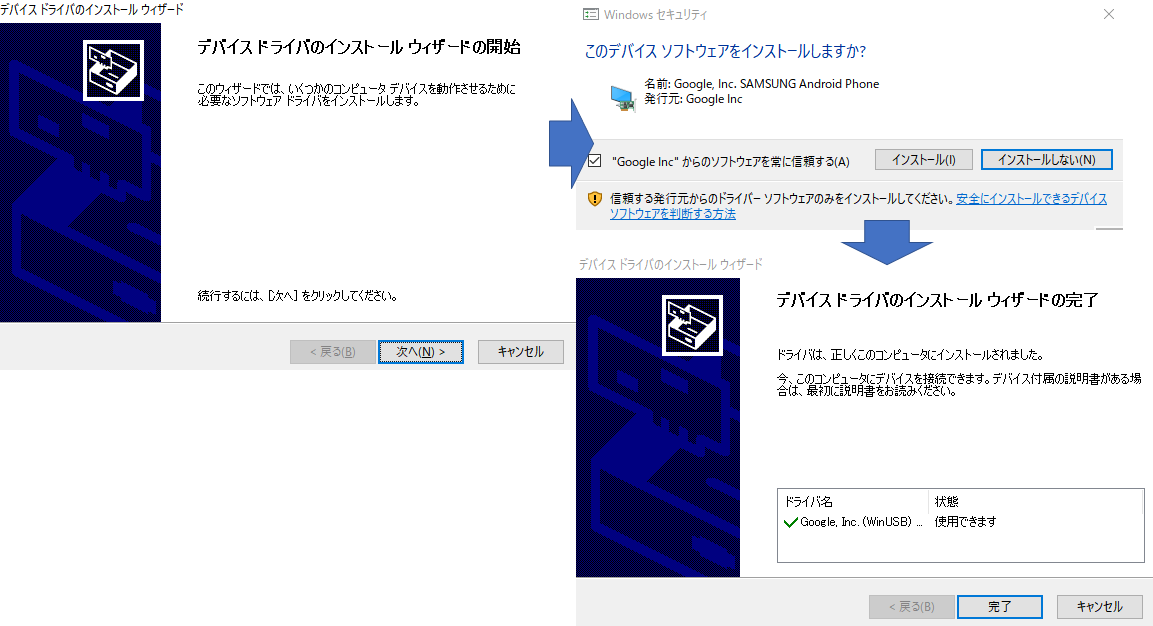Viewport: 1153px width, 626px height.
Task: Click the Windows Security title bar icon
Action: click(x=590, y=15)
